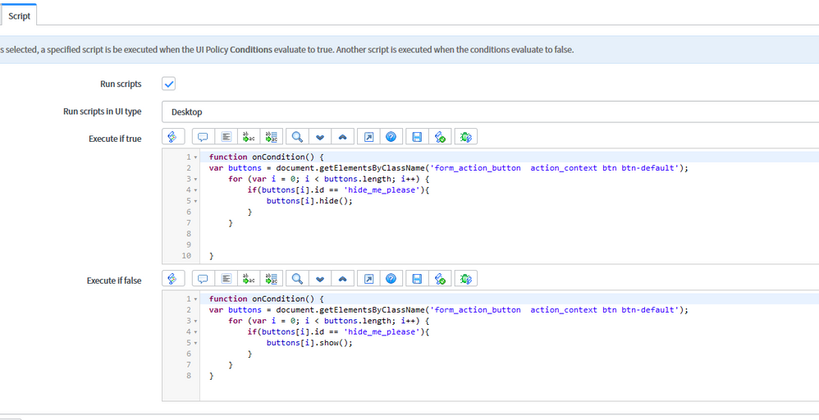
Task: Open editor help in Execute if false toolbar
Action: coord(391,278)
